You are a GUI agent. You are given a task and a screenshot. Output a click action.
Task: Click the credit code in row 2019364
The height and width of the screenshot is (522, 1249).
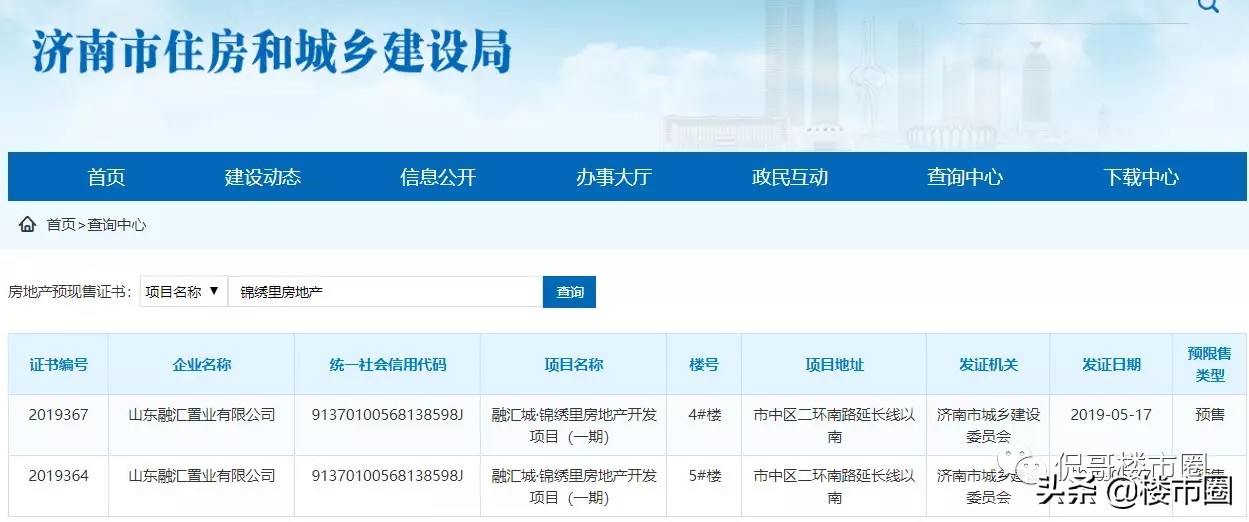click(387, 476)
